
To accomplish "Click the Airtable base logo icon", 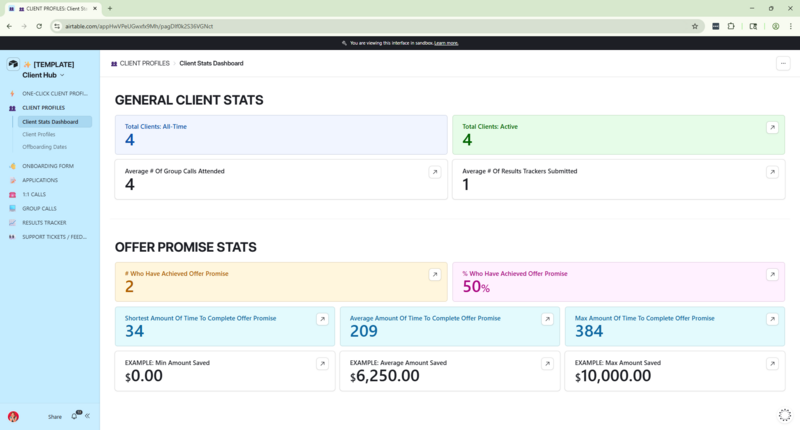I will coord(13,64).
